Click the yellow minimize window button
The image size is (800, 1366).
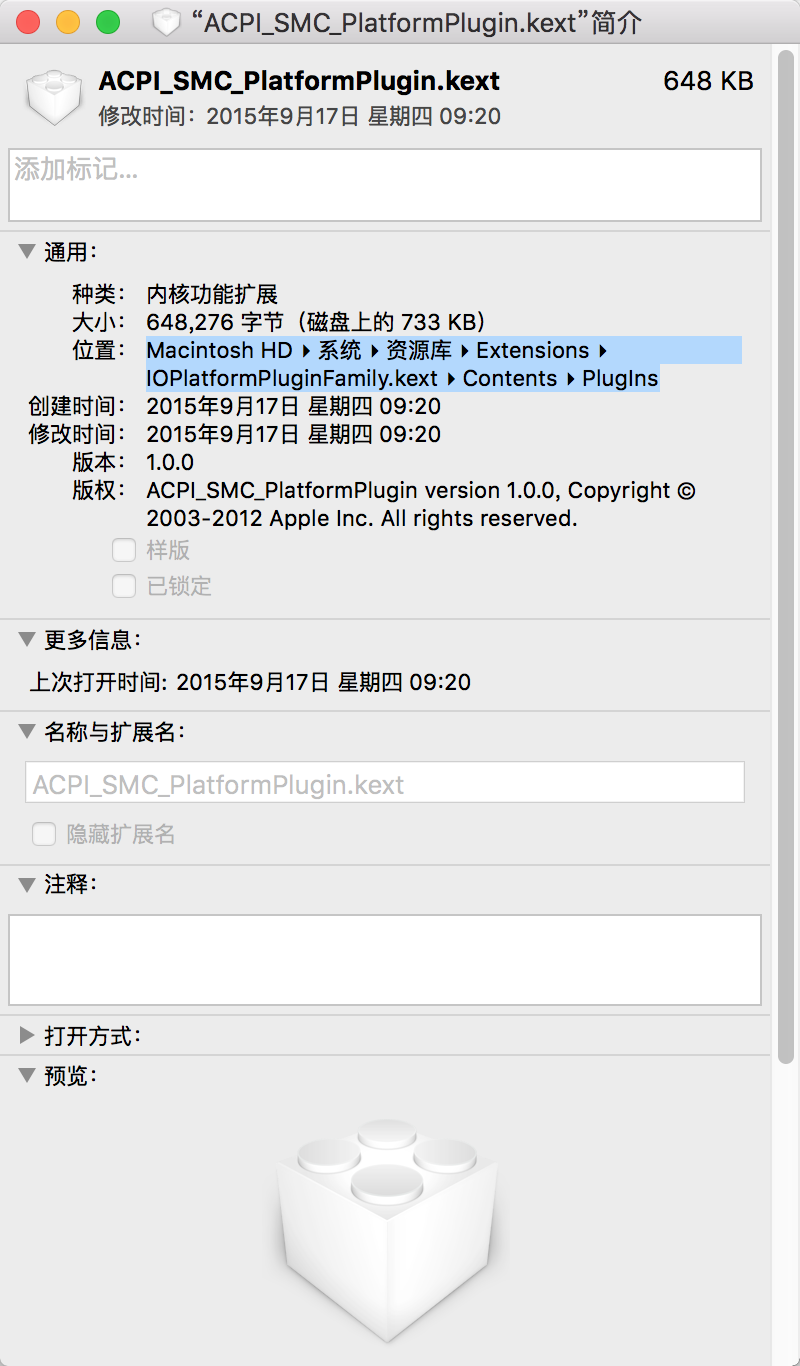click(68, 22)
